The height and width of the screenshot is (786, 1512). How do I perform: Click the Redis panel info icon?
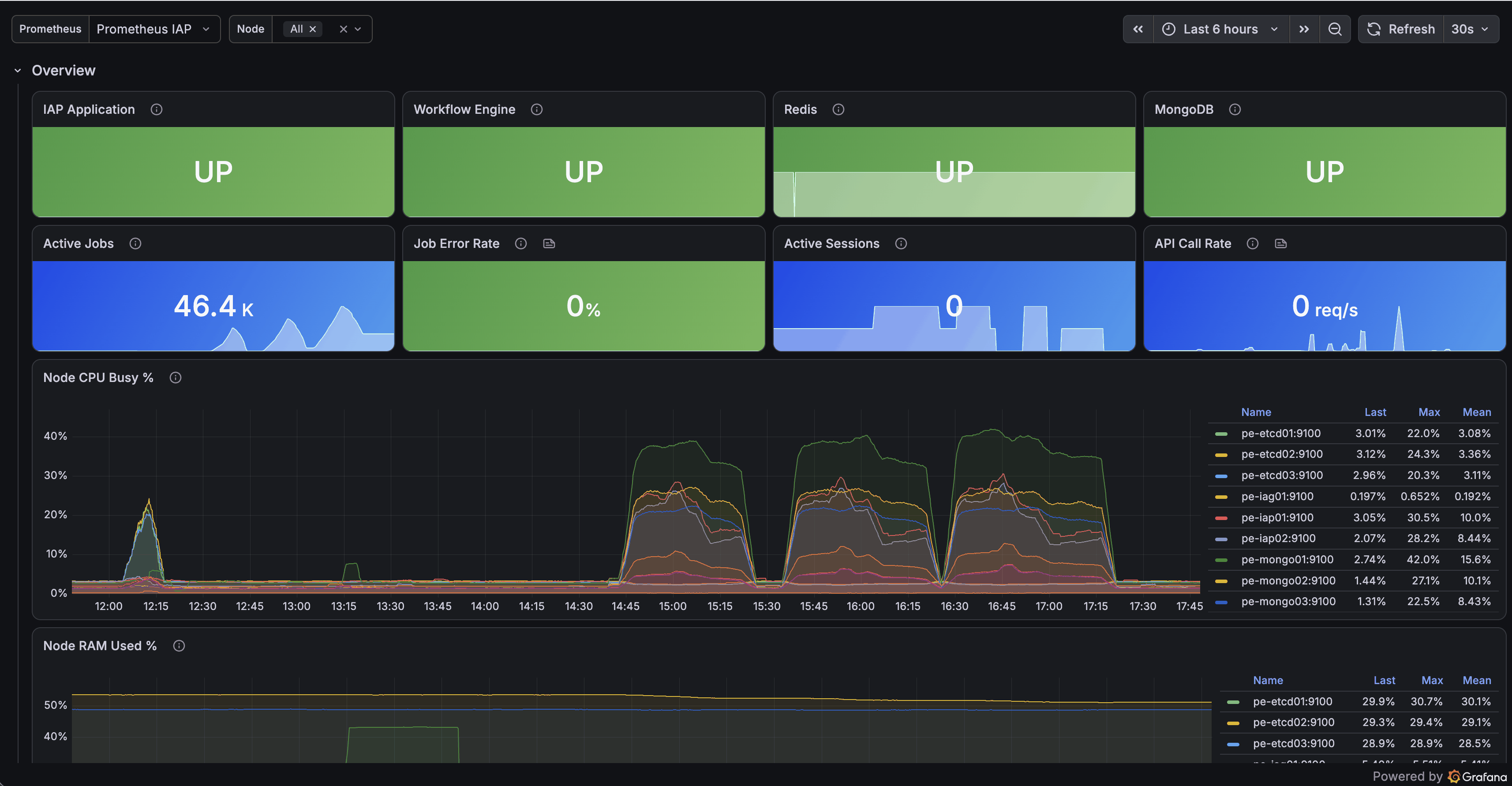click(838, 109)
